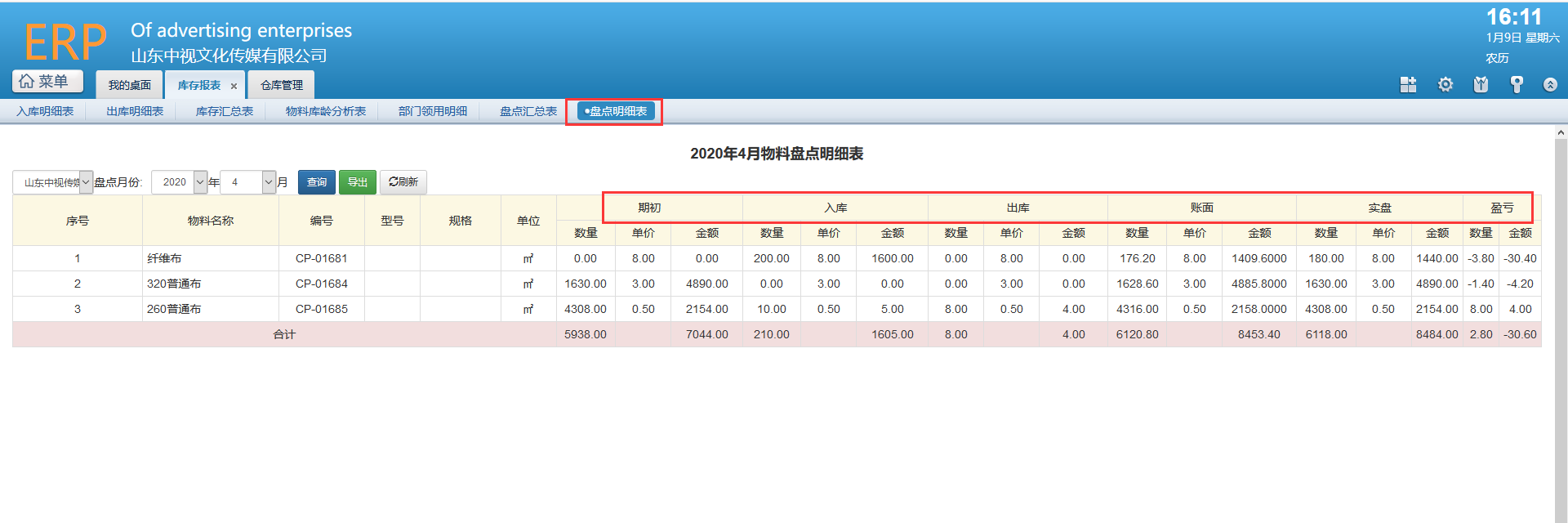This screenshot has height=523, width=1568.
Task: Click the 出库 group header
Action: pos(1018,208)
